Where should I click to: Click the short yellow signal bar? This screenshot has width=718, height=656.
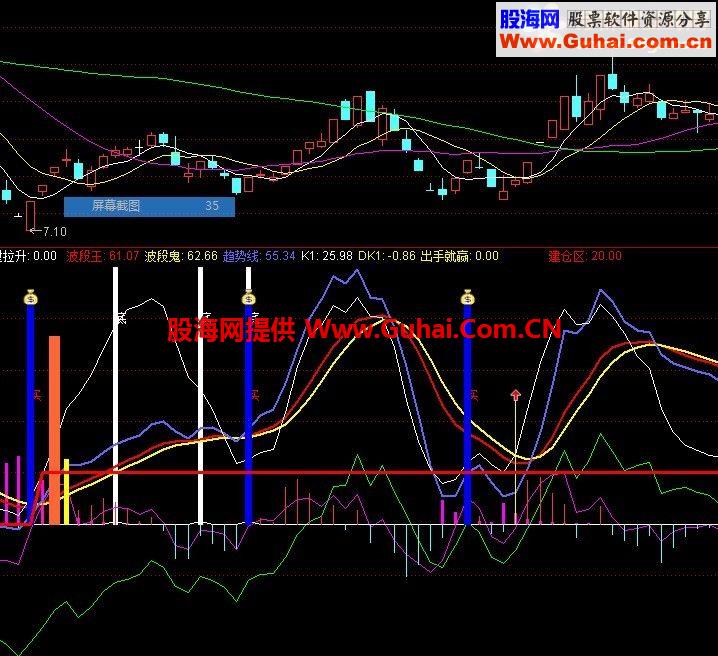click(66, 492)
